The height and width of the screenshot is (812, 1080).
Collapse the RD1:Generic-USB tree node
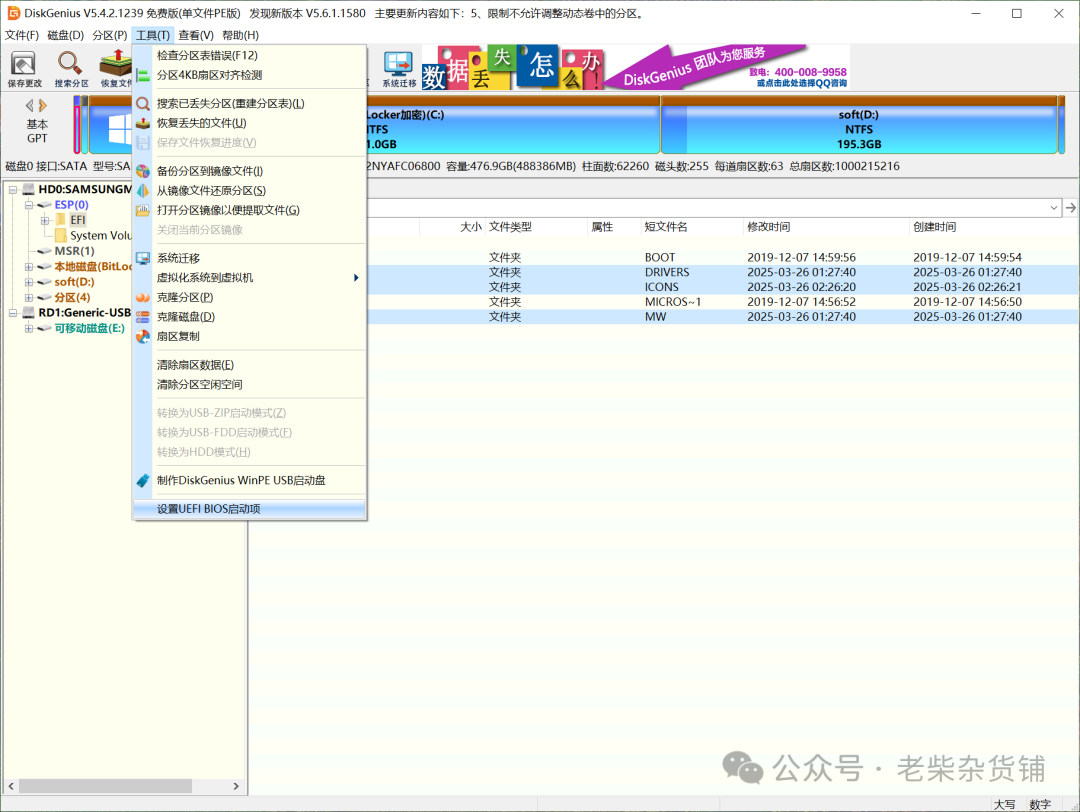(x=12, y=313)
